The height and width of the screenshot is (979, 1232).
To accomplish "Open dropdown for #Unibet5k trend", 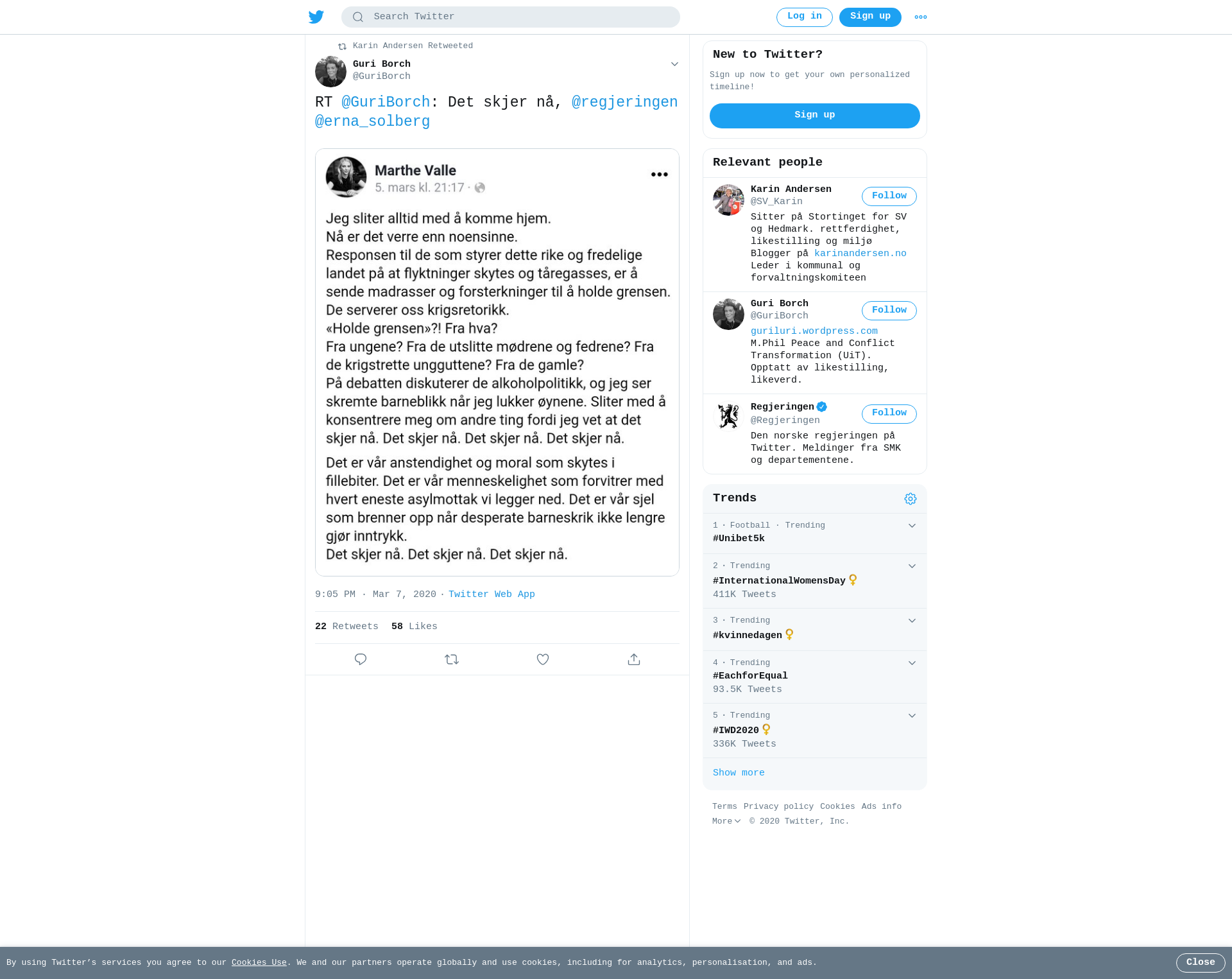I will coord(912,526).
